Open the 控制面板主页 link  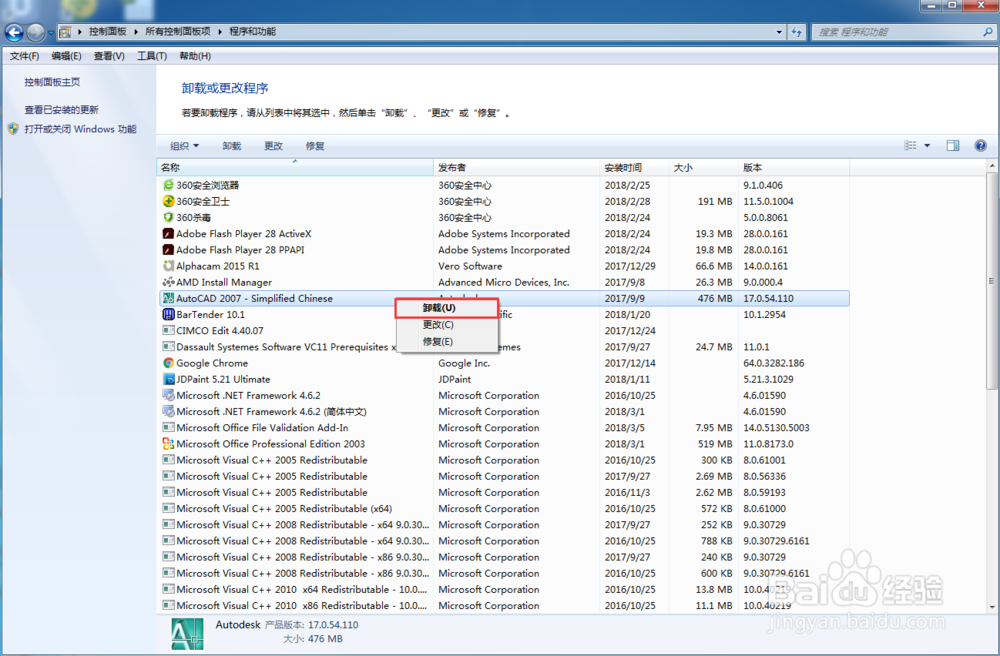[52, 82]
